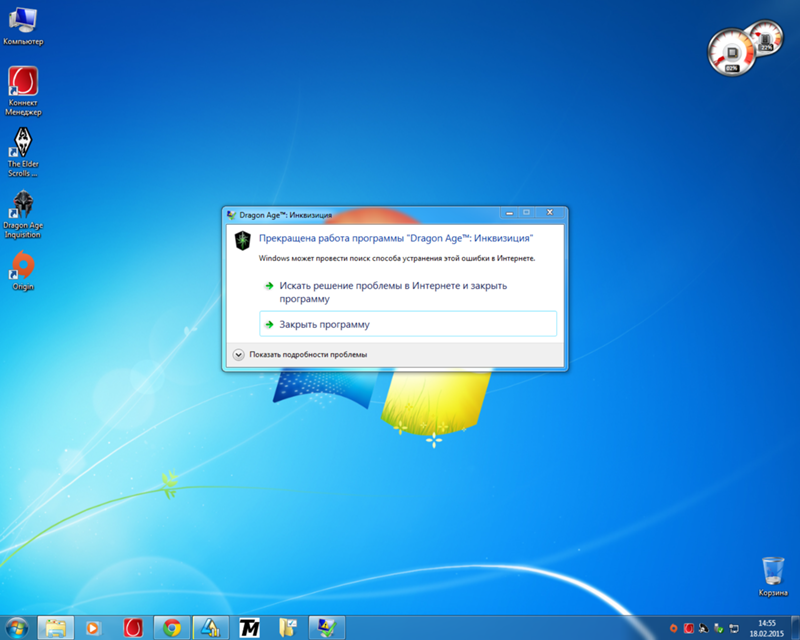Open the Windows Start menu
The image size is (800, 640).
coord(16,628)
